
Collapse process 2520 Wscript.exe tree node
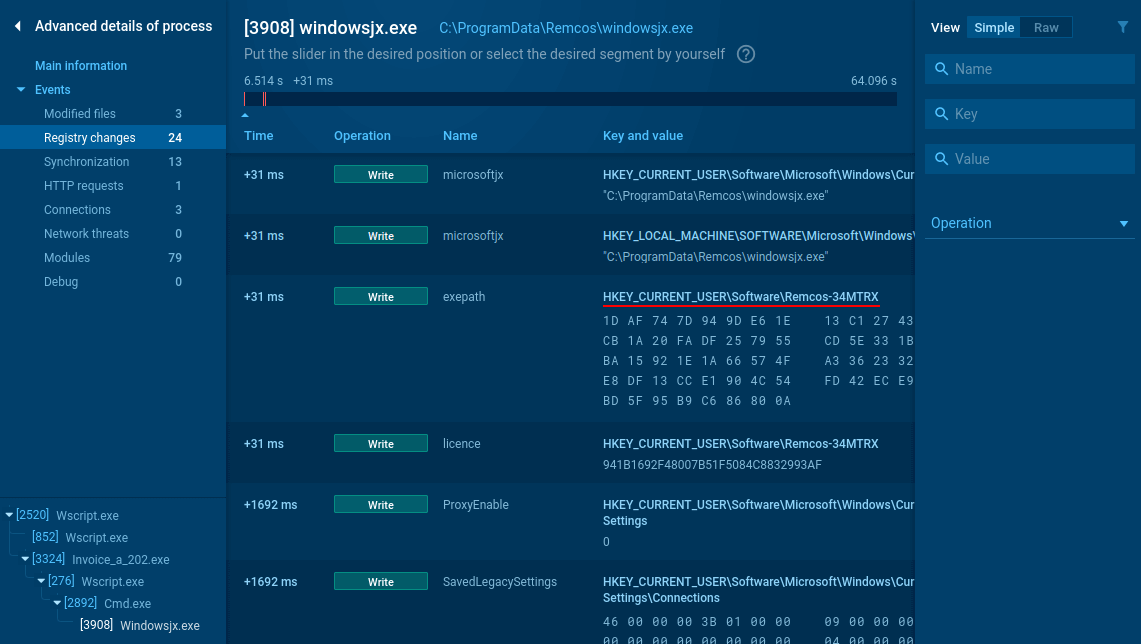(x=10, y=516)
